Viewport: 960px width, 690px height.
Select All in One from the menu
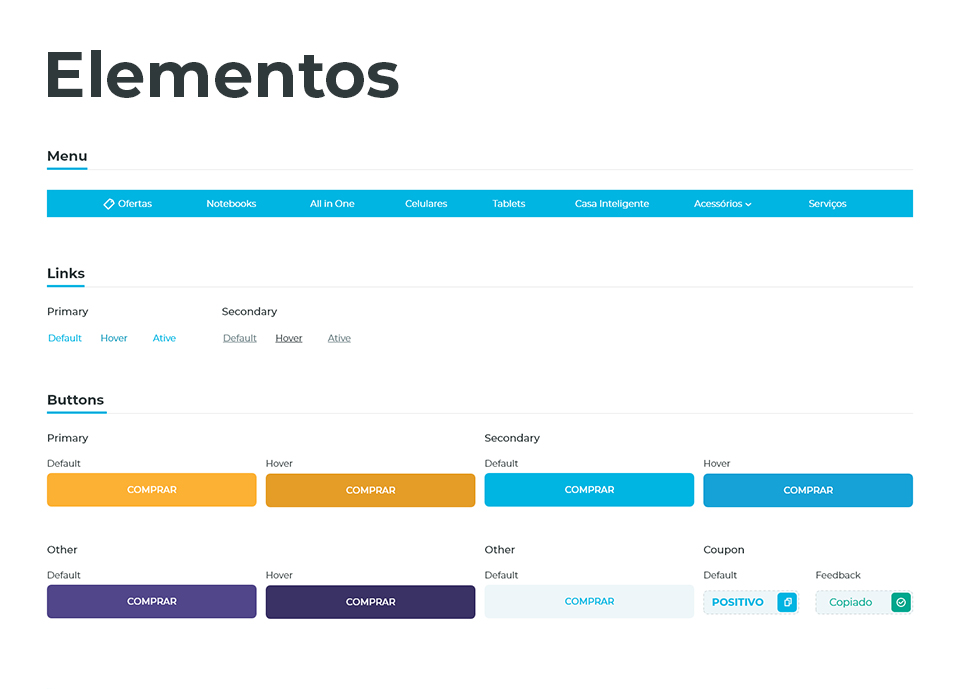point(332,204)
